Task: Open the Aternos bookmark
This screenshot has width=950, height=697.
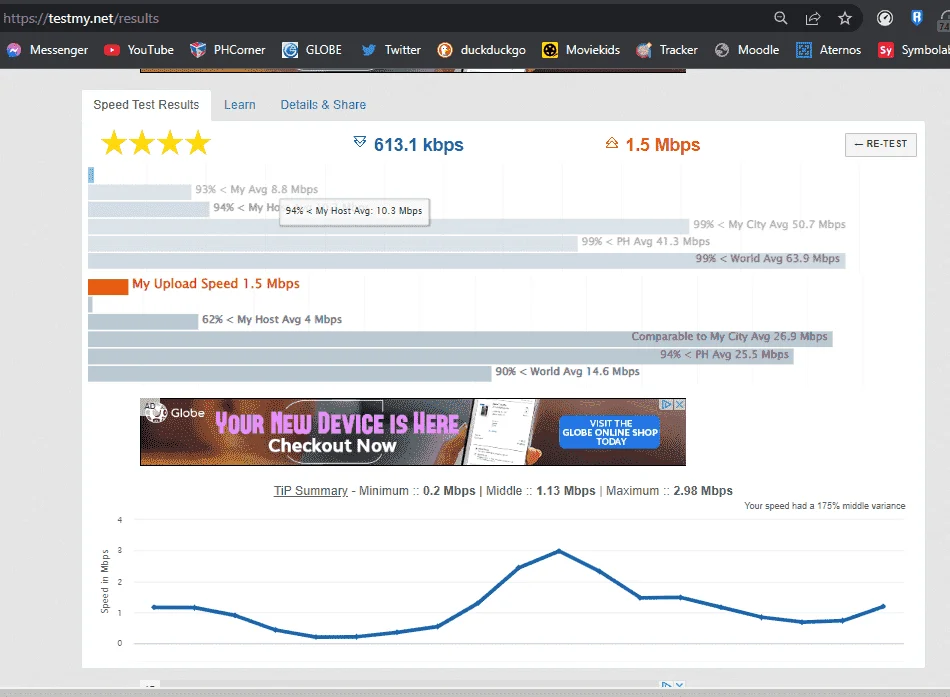Action: pos(828,50)
